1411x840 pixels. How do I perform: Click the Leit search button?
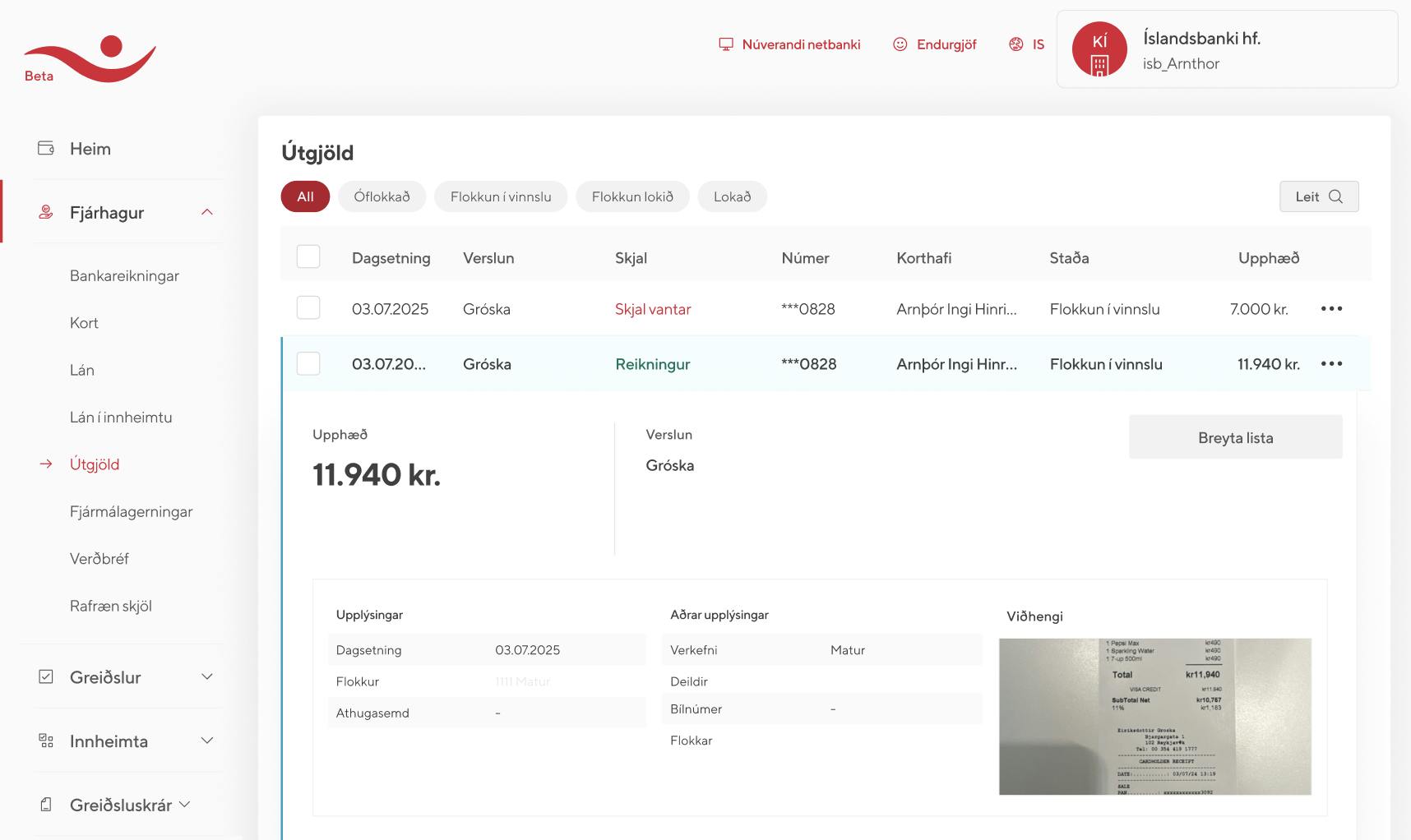[1319, 196]
